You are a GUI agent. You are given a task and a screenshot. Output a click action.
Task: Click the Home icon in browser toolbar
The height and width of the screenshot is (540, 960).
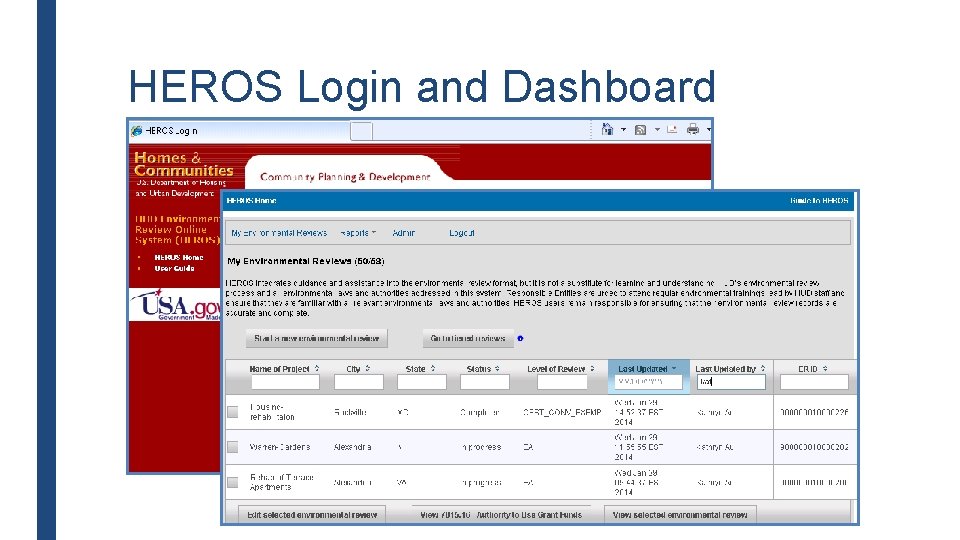pos(607,129)
